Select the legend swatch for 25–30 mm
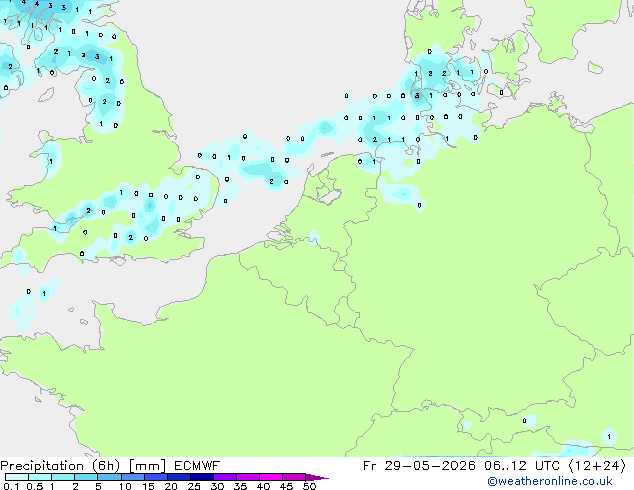 pyautogui.click(x=202, y=477)
